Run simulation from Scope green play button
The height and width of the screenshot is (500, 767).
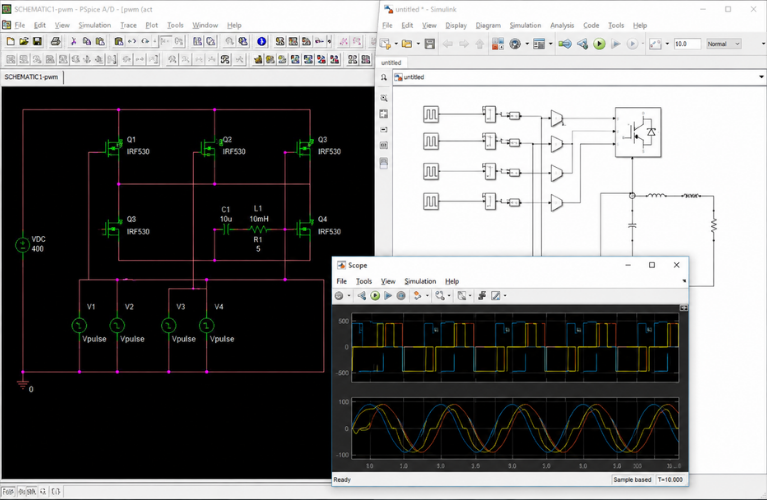[375, 295]
